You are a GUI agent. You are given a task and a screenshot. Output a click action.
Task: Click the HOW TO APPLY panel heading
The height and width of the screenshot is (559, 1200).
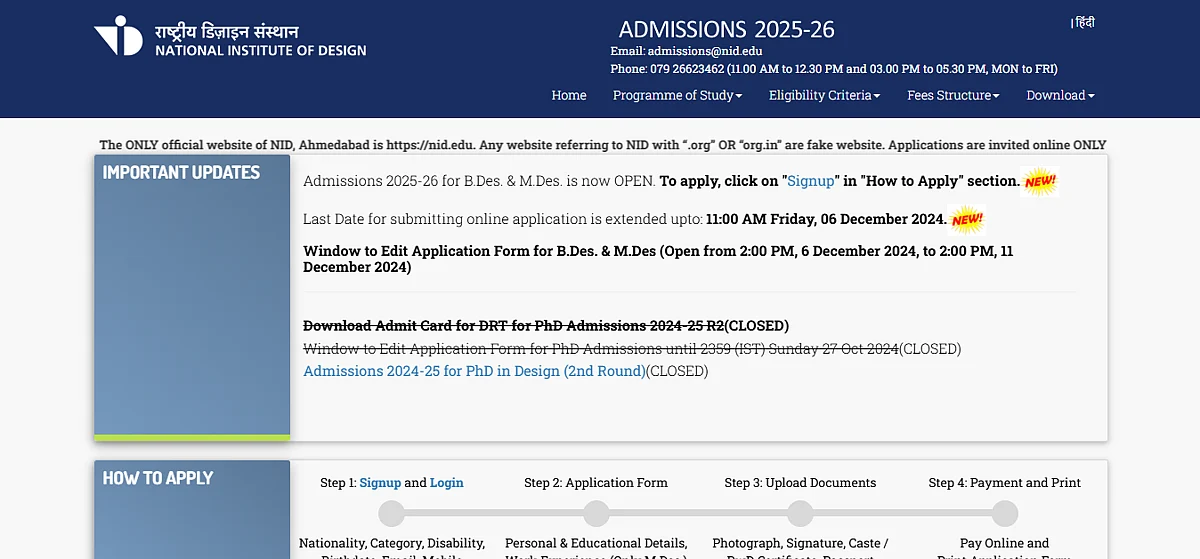pyautogui.click(x=158, y=478)
